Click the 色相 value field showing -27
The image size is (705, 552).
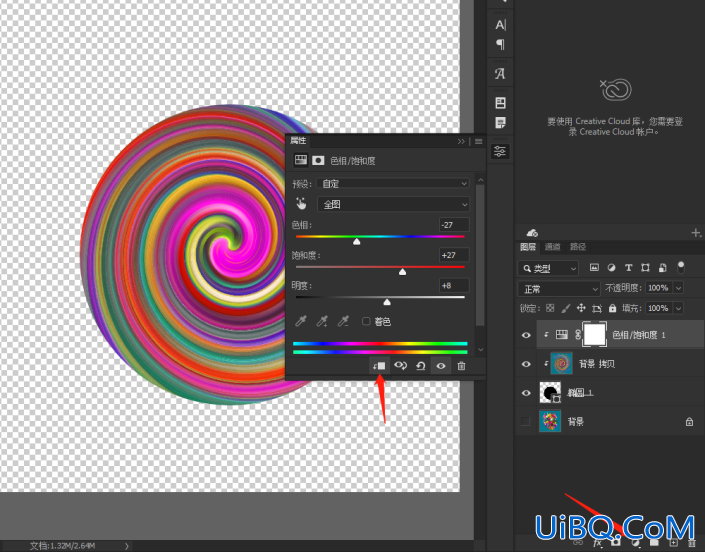click(x=454, y=225)
